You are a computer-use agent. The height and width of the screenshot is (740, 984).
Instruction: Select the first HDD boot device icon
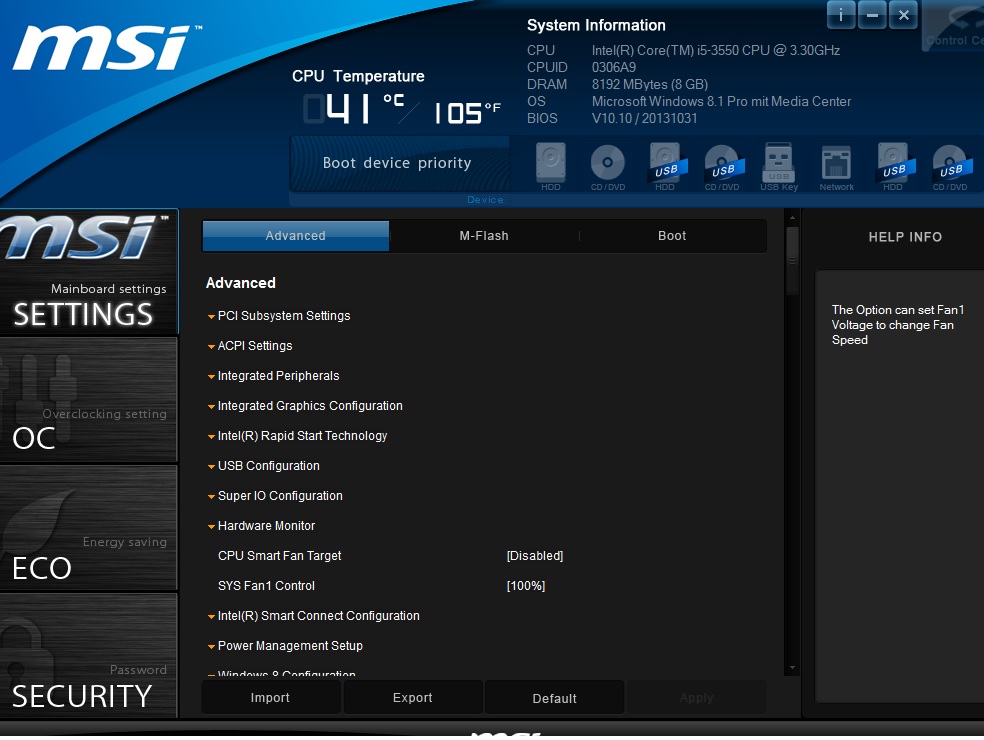click(x=550, y=166)
